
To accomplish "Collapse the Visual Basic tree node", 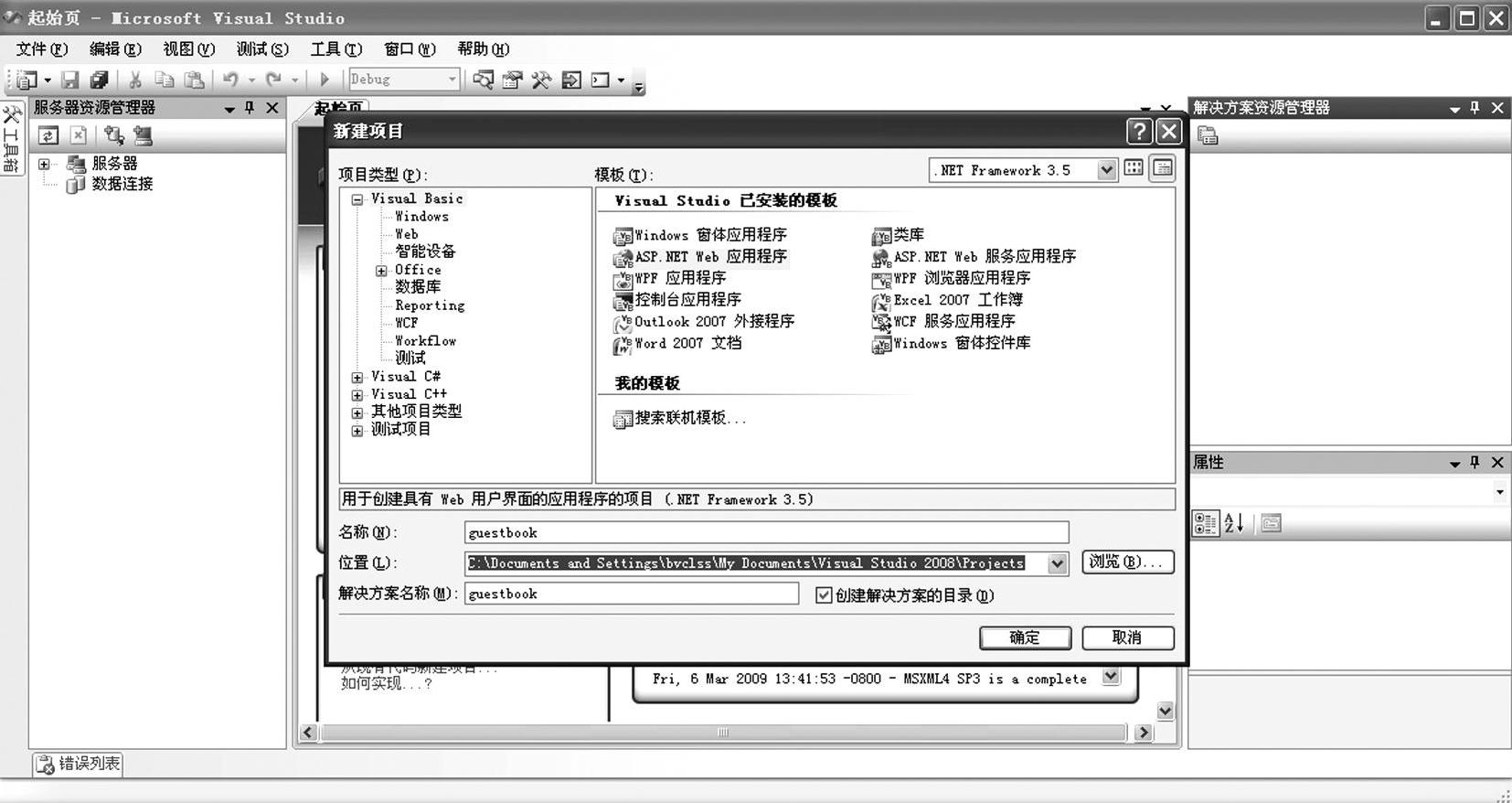I will (357, 199).
